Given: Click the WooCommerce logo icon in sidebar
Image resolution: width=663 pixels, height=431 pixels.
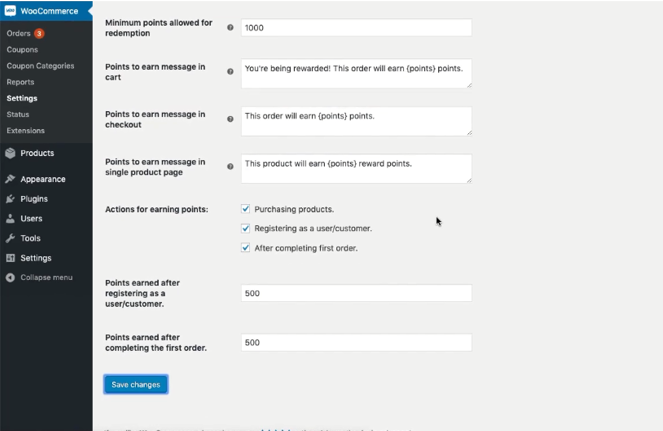Looking at the screenshot, I should (x=10, y=11).
